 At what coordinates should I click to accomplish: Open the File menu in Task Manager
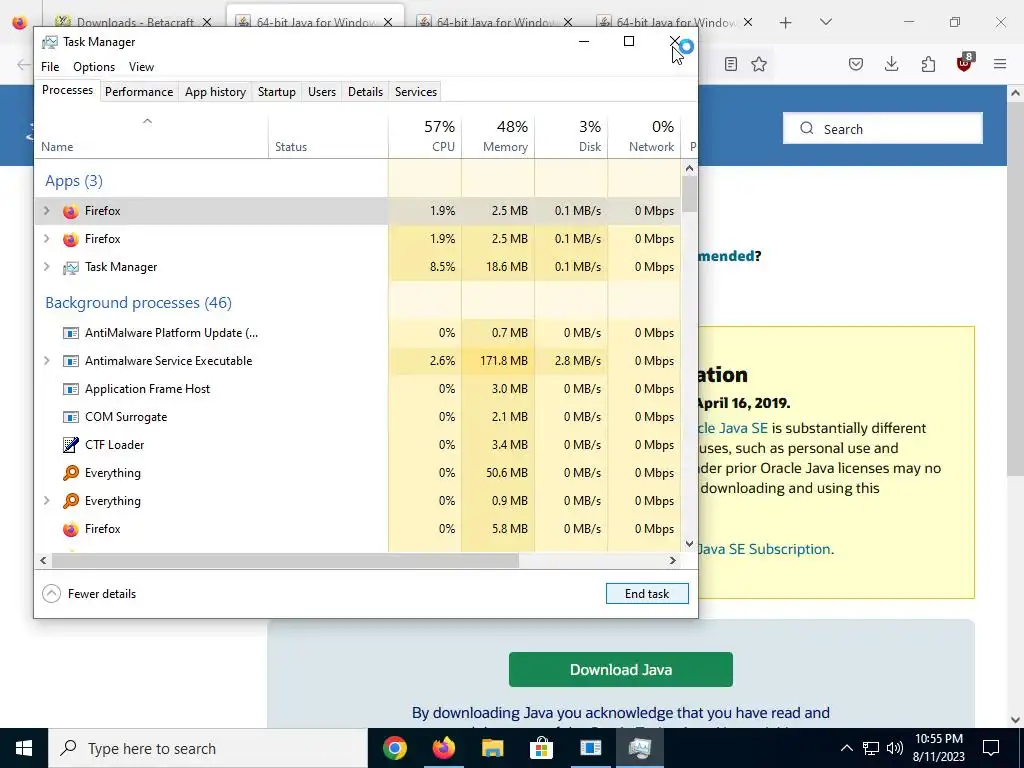click(50, 67)
